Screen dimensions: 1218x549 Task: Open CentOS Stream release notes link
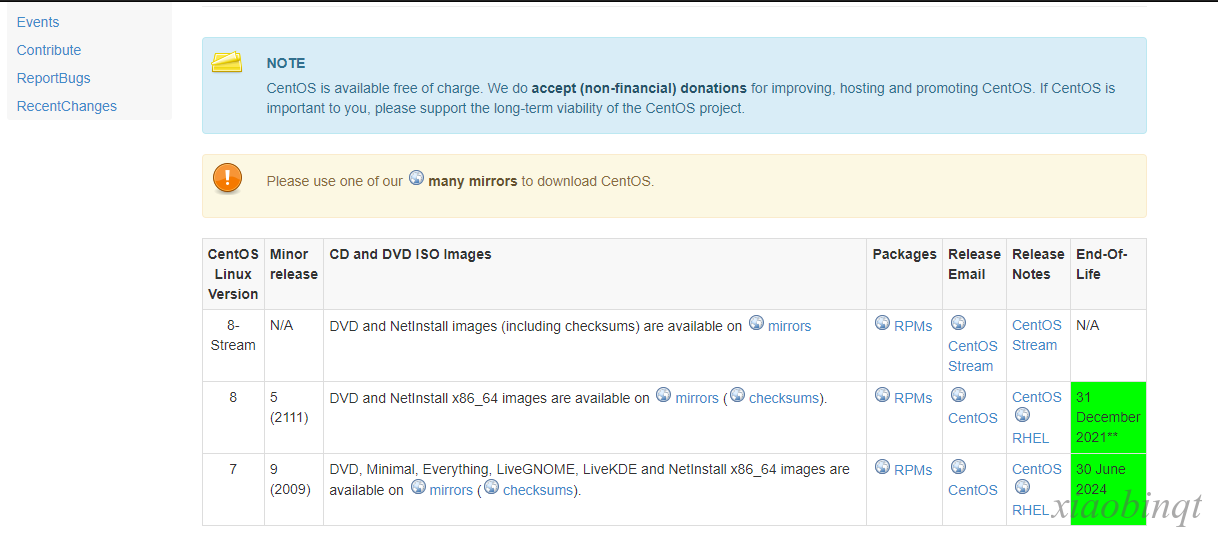point(1037,335)
